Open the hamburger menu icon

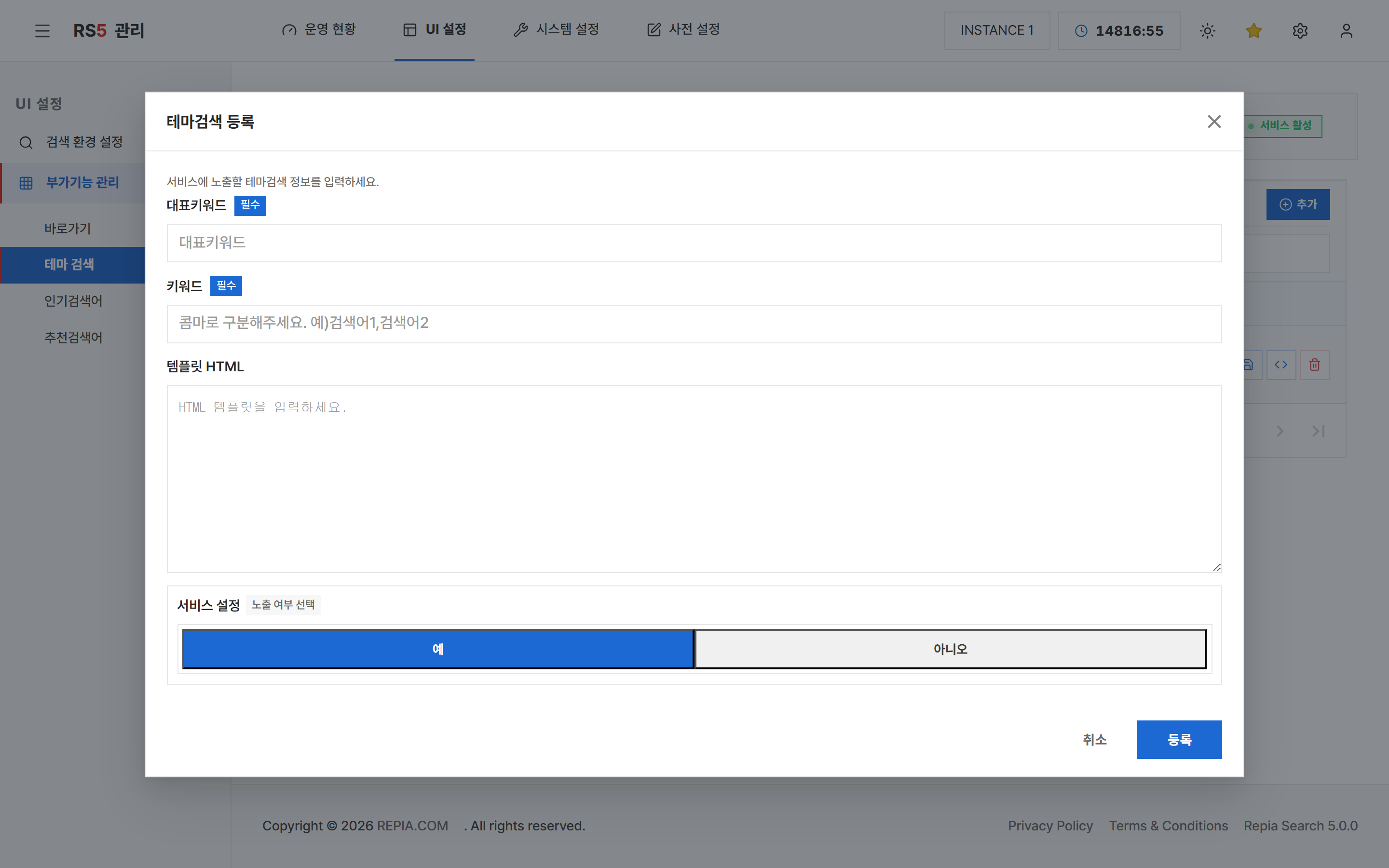pos(42,30)
